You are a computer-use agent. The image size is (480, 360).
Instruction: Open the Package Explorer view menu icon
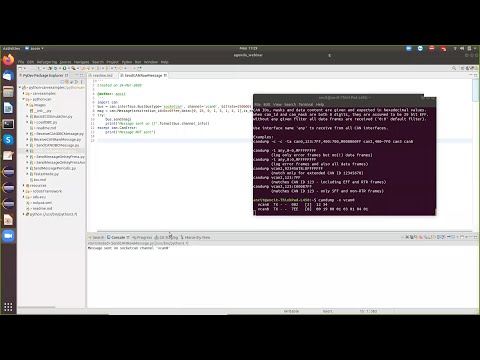(x=81, y=82)
